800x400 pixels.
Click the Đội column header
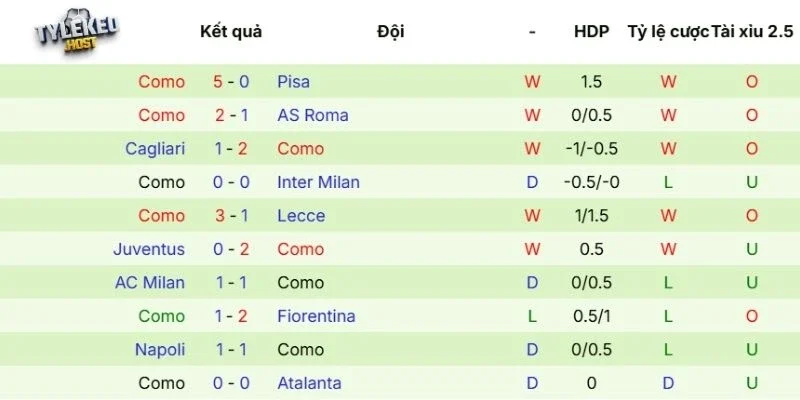pyautogui.click(x=391, y=31)
